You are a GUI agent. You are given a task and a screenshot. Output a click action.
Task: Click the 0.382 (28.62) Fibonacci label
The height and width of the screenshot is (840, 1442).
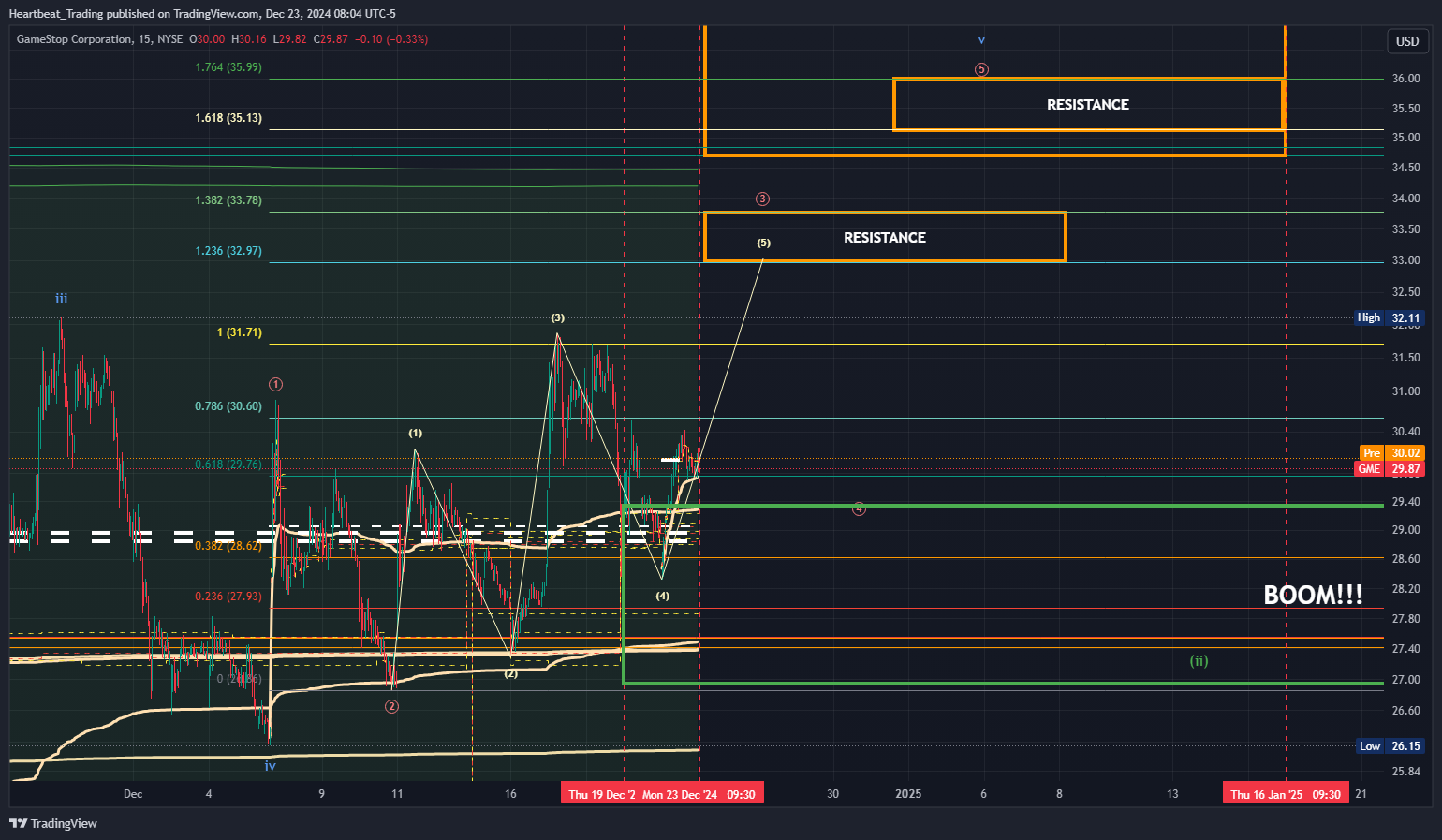coord(228,546)
